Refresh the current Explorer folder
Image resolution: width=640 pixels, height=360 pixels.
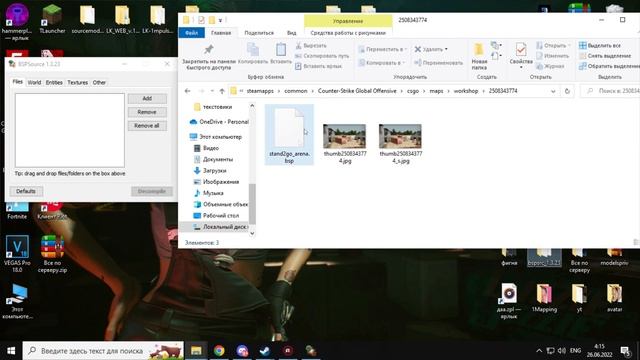(567, 91)
